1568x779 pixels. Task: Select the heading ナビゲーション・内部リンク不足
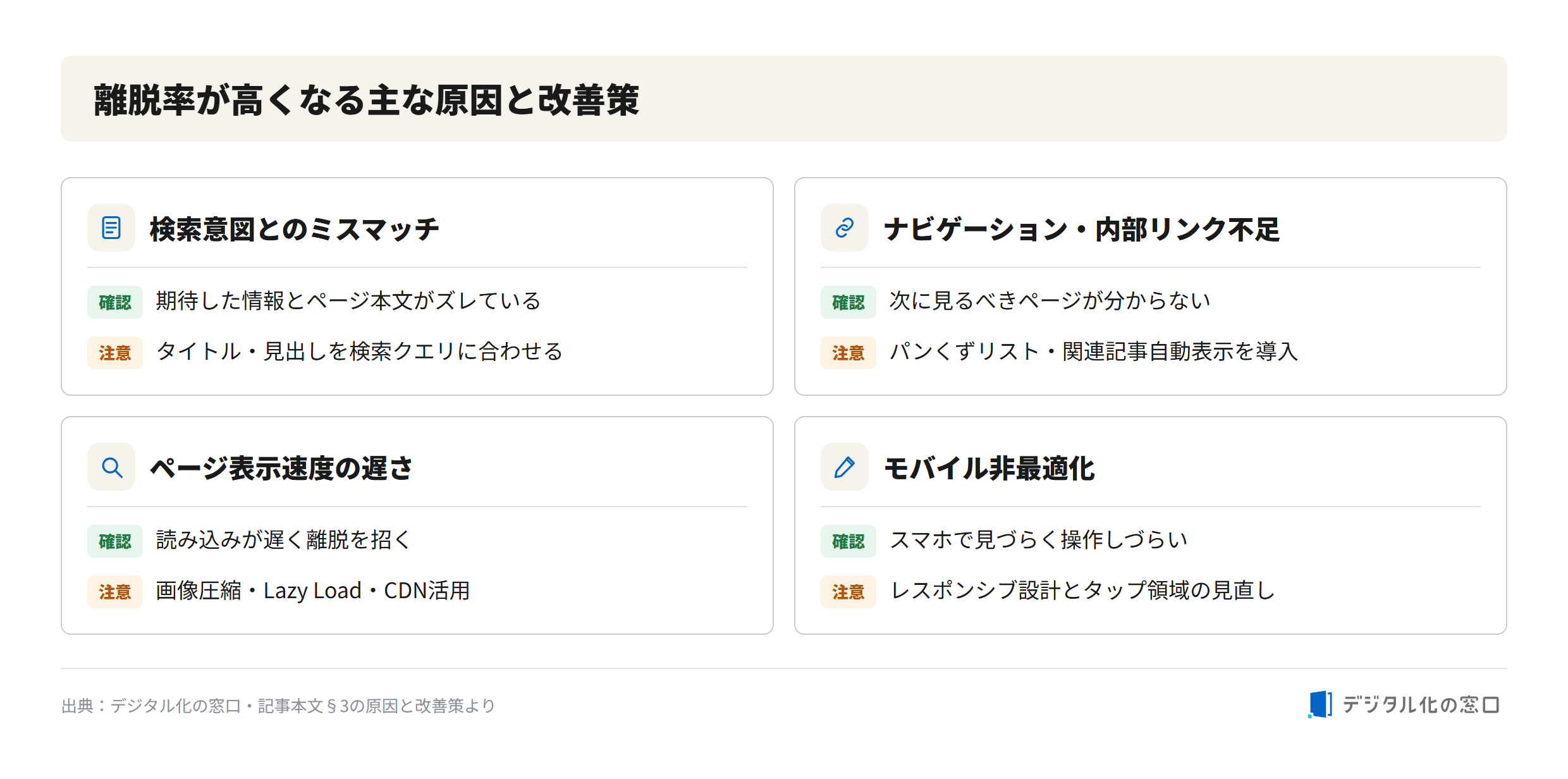pos(1082,229)
